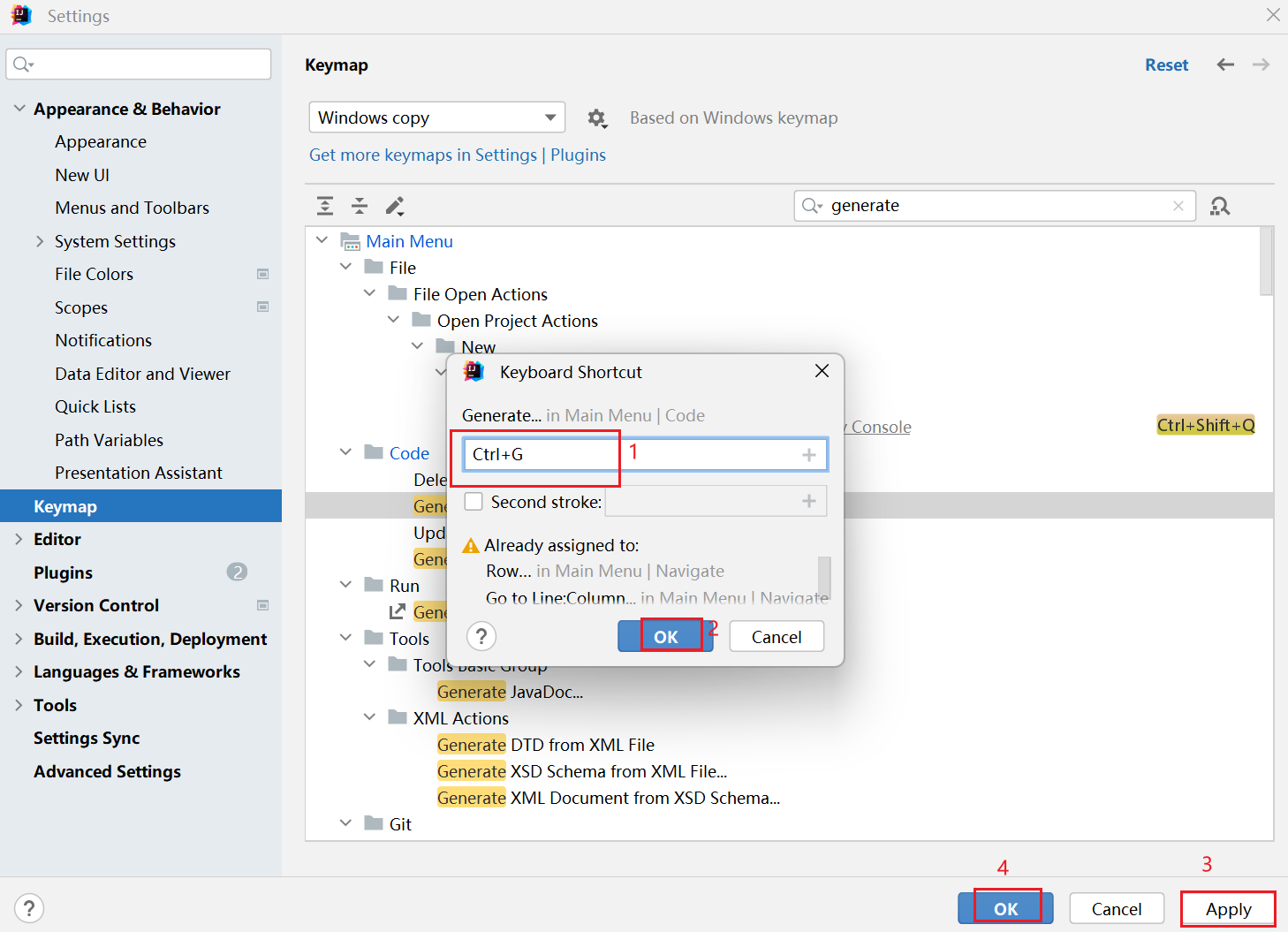Viewport: 1288px width, 932px height.
Task: Go back with the left arrow
Action: 1225,64
